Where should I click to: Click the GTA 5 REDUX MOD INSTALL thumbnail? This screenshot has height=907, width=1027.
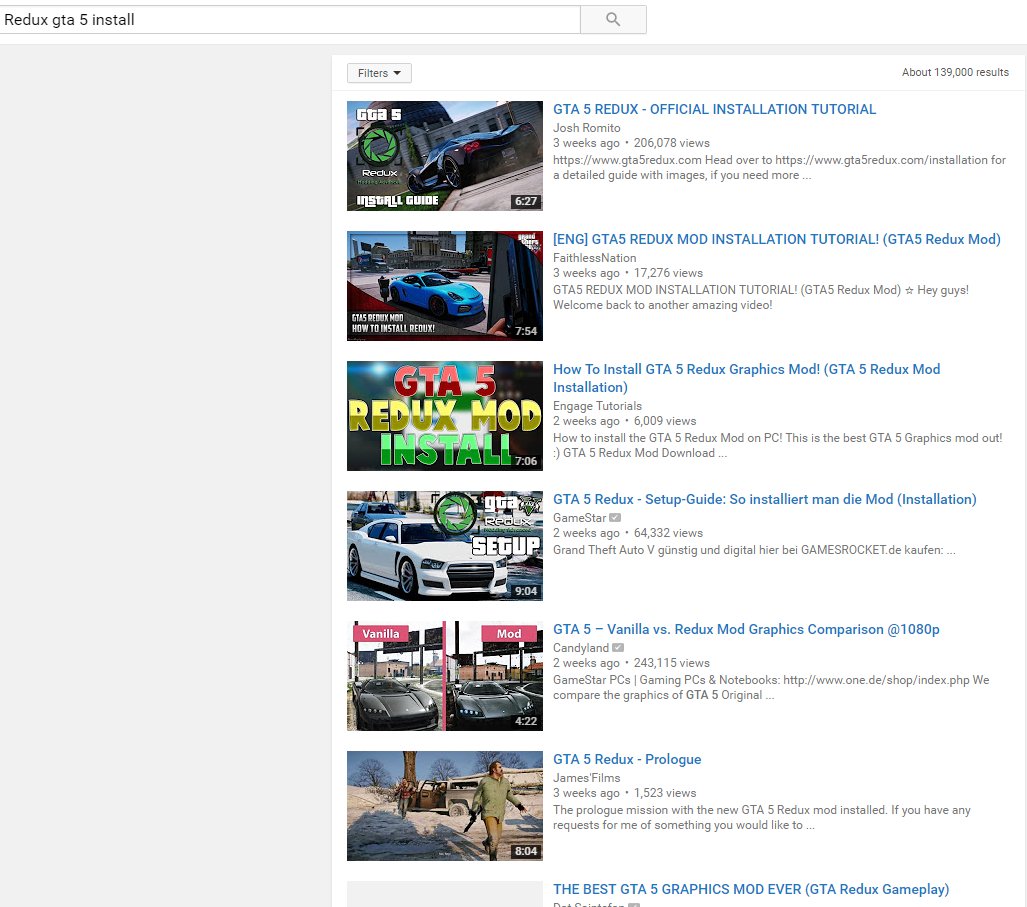[445, 416]
